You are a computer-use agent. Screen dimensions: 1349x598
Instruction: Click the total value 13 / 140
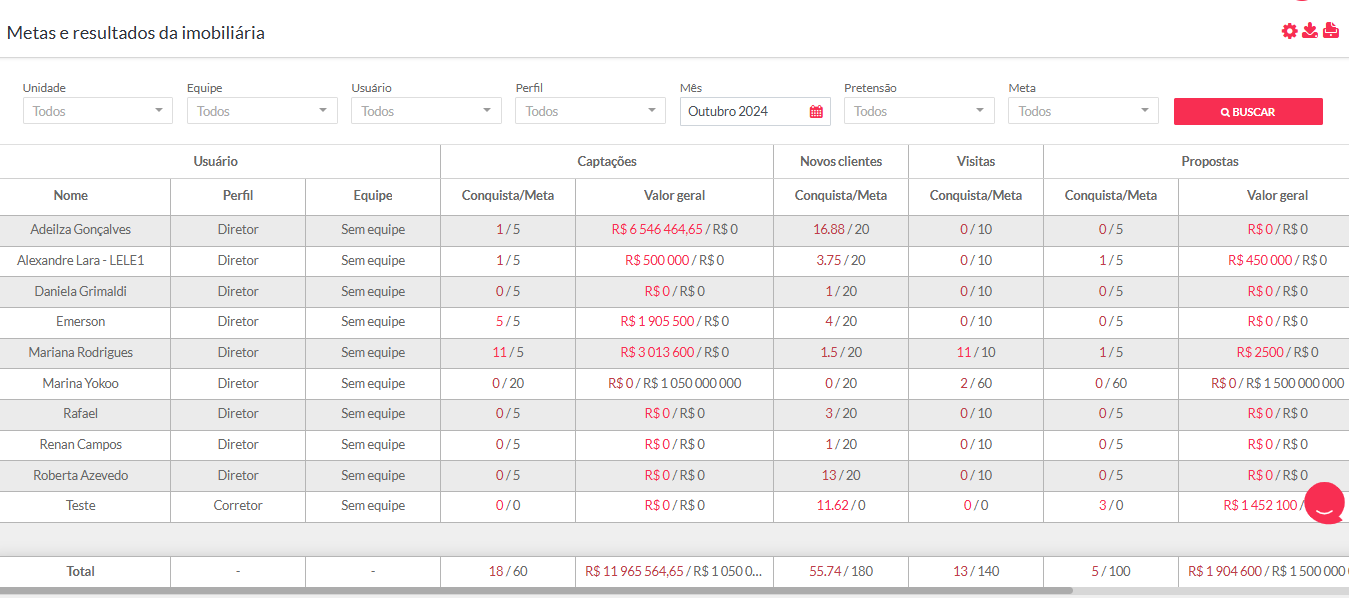(x=976, y=571)
